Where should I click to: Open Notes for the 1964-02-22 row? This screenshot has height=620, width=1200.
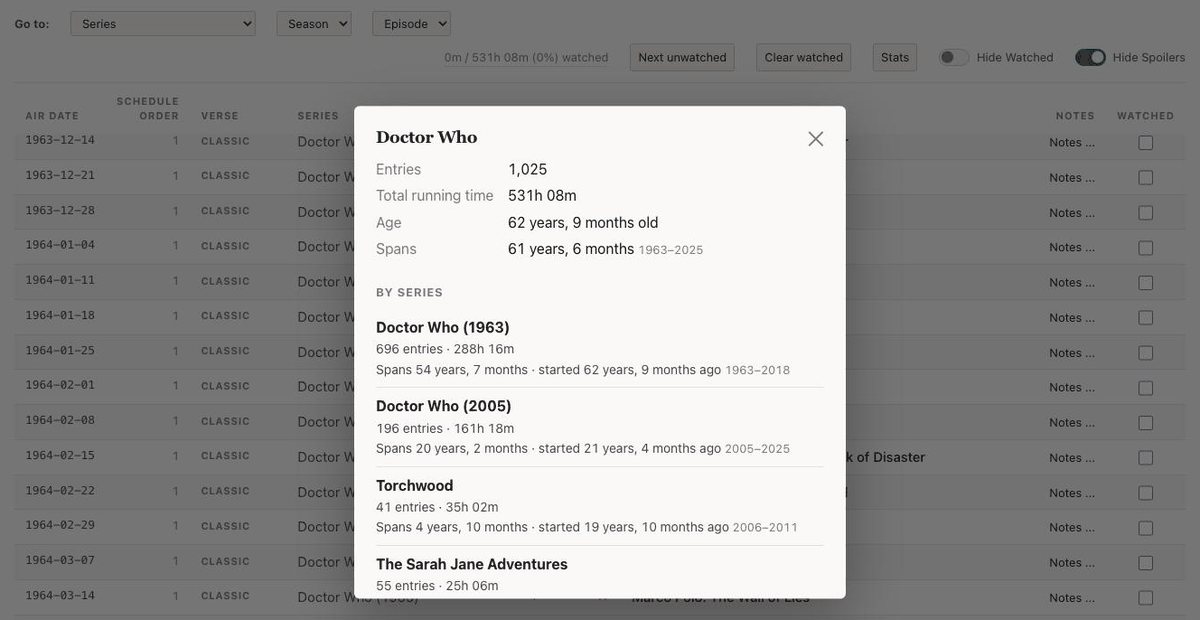[x=1072, y=492]
